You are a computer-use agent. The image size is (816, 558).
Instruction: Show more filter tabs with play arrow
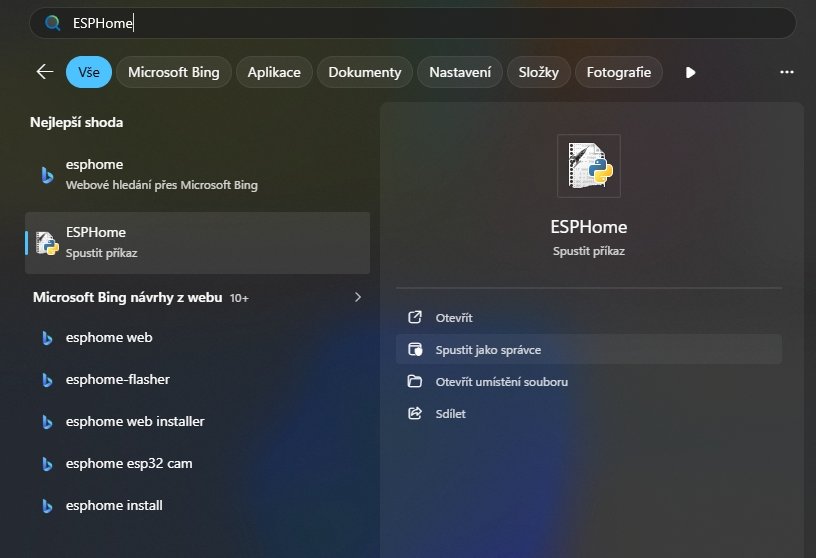coord(690,72)
